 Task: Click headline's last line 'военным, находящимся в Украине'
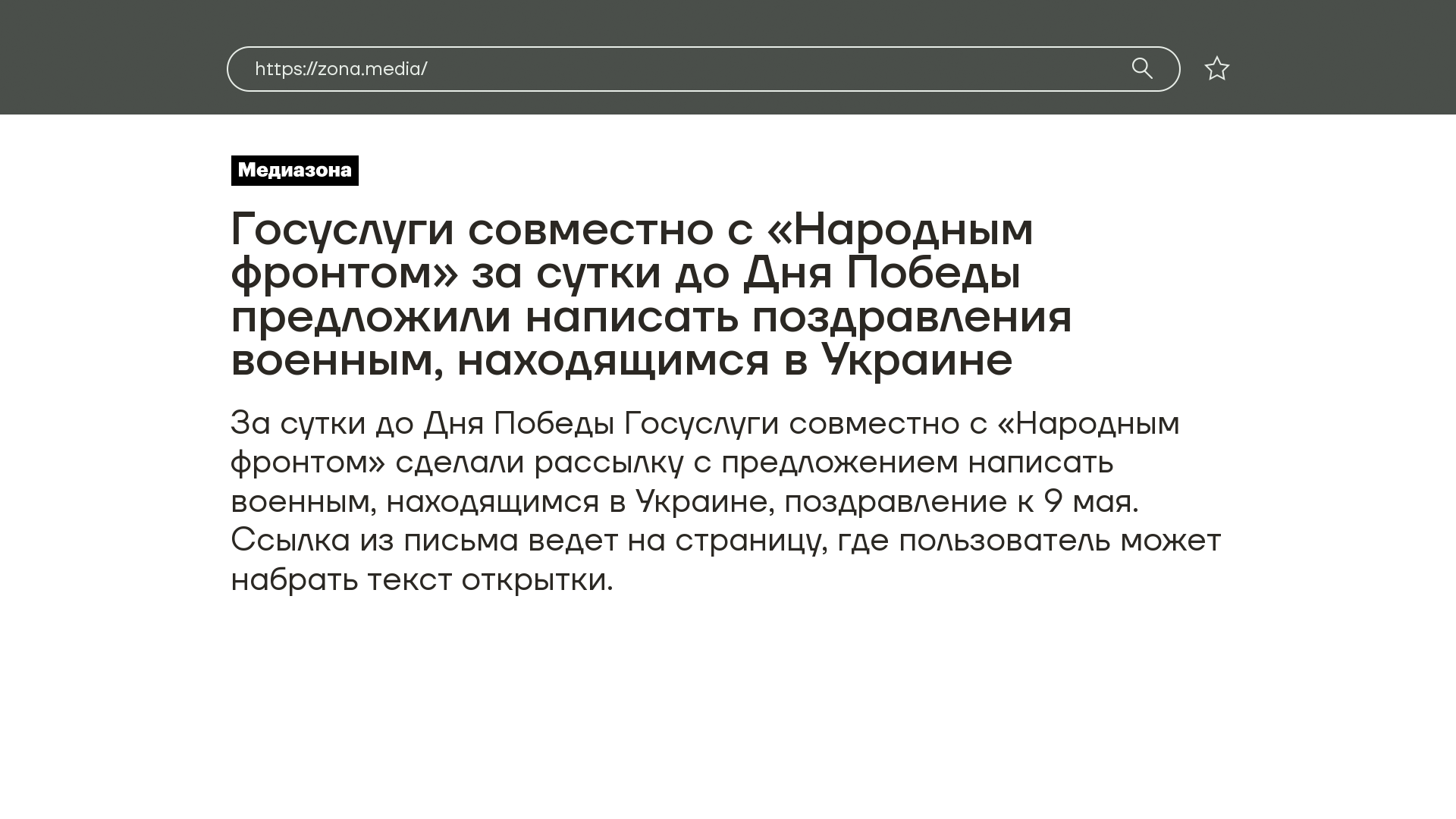(x=621, y=360)
